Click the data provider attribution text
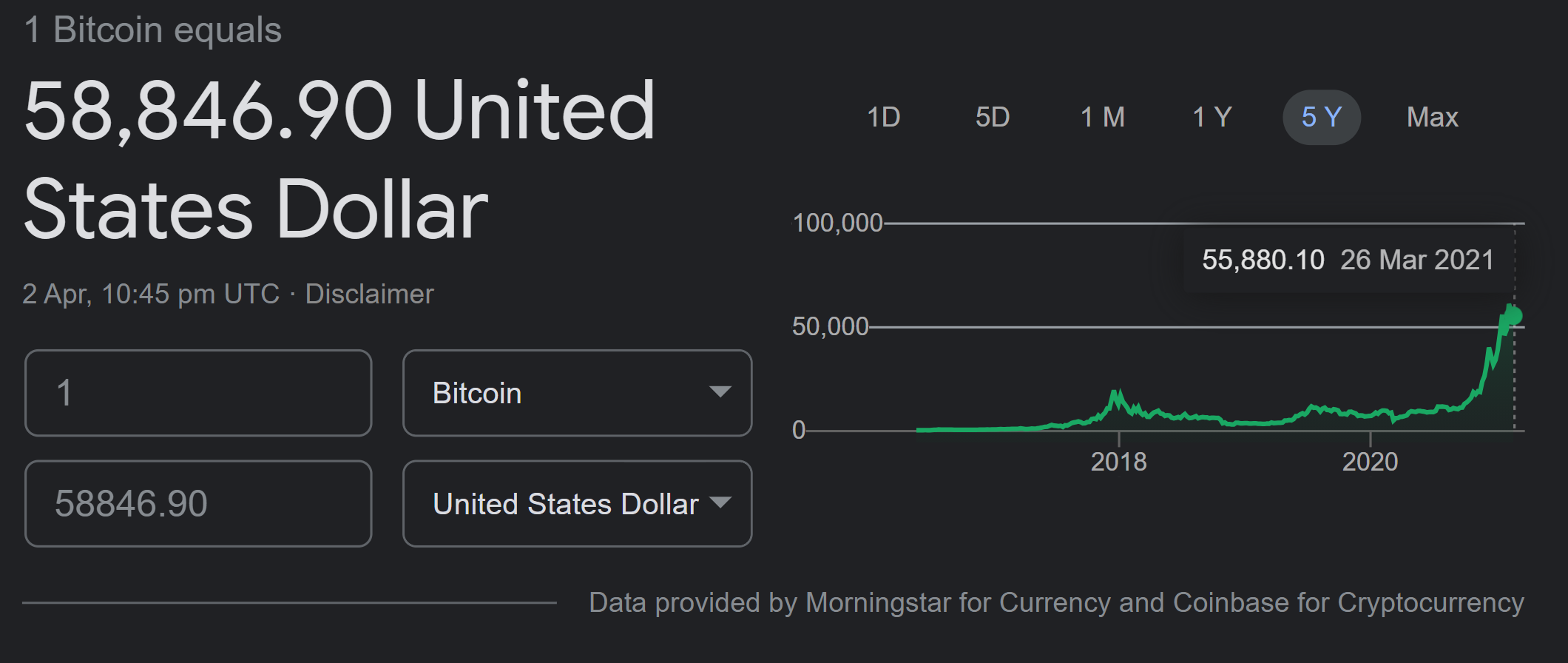 [1056, 602]
